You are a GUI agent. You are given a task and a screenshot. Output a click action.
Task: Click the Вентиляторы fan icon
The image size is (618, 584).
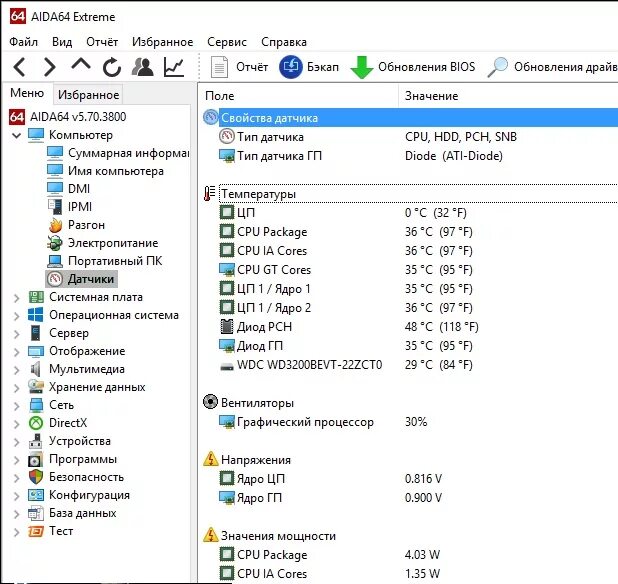click(210, 402)
